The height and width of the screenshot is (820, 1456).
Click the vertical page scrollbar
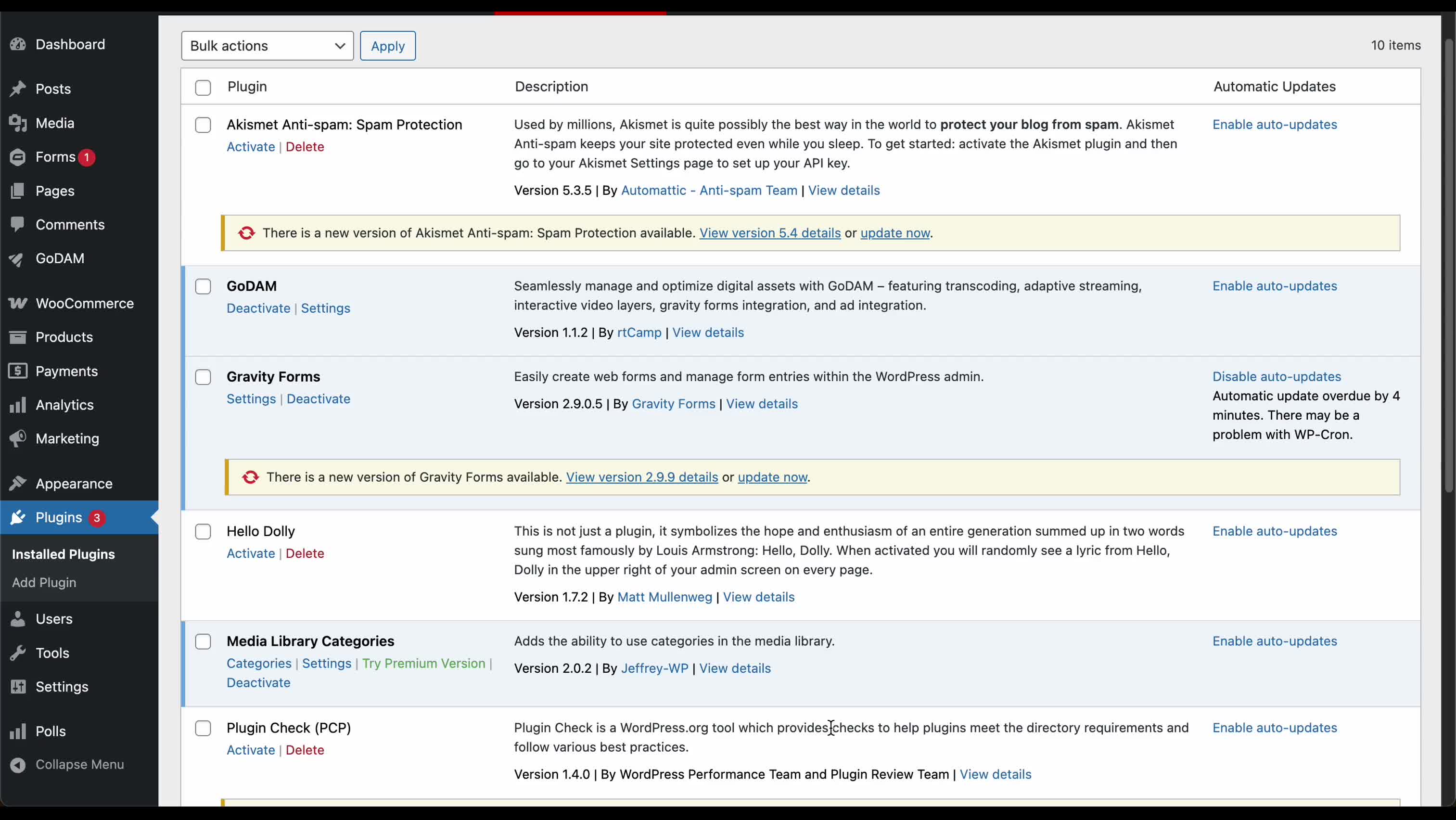[1449, 266]
